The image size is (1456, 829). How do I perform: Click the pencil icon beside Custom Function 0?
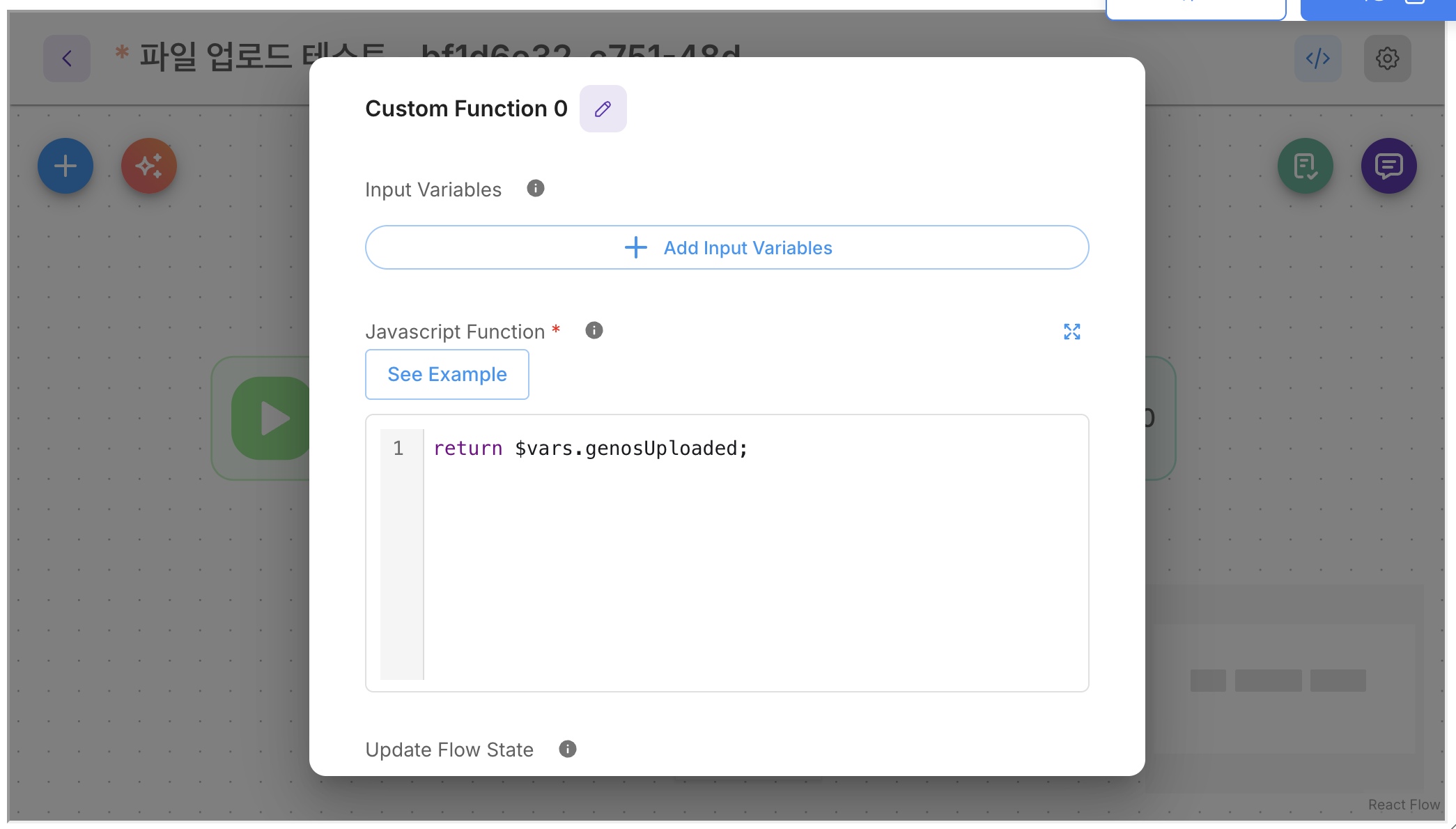(603, 109)
